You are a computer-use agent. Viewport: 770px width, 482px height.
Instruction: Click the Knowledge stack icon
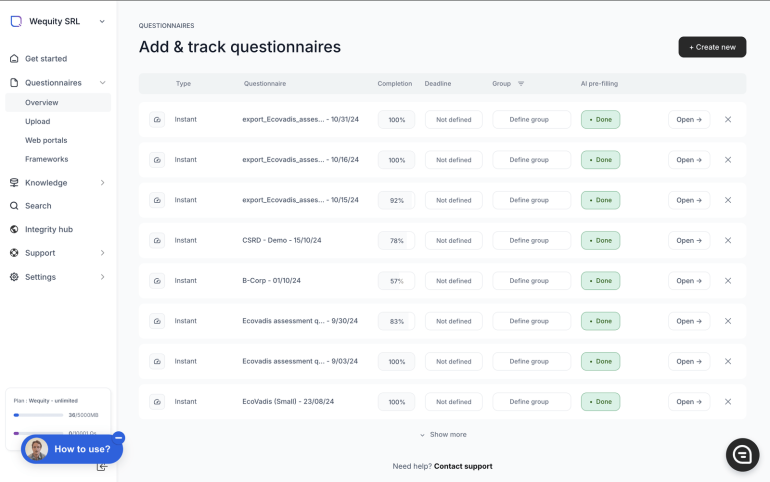click(x=15, y=183)
